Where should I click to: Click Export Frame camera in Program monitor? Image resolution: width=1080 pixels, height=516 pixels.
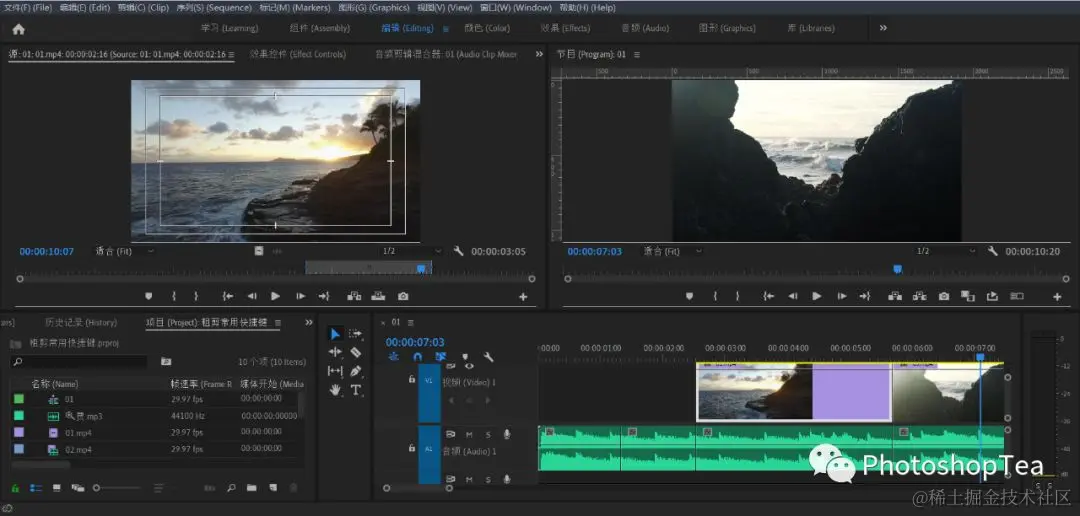pyautogui.click(x=944, y=296)
